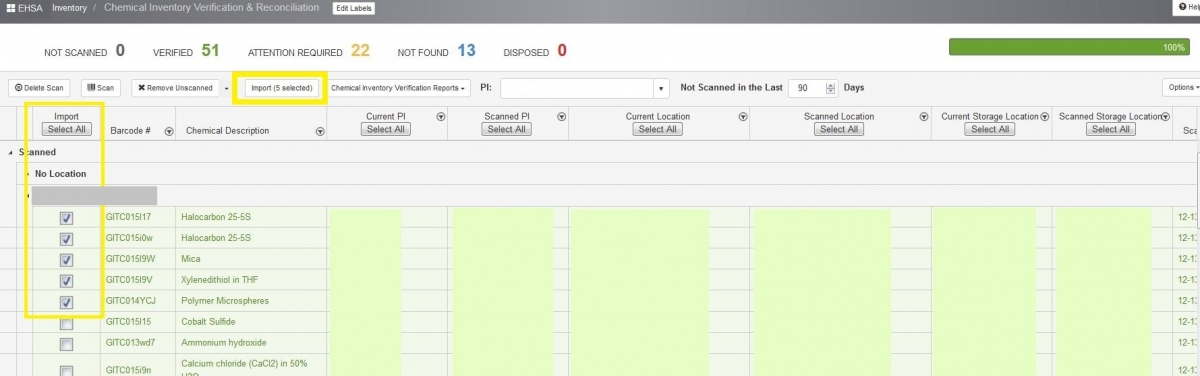1200x376 pixels.
Task: Uncheck Import checkbox for Mica row
Action: pyautogui.click(x=66, y=259)
